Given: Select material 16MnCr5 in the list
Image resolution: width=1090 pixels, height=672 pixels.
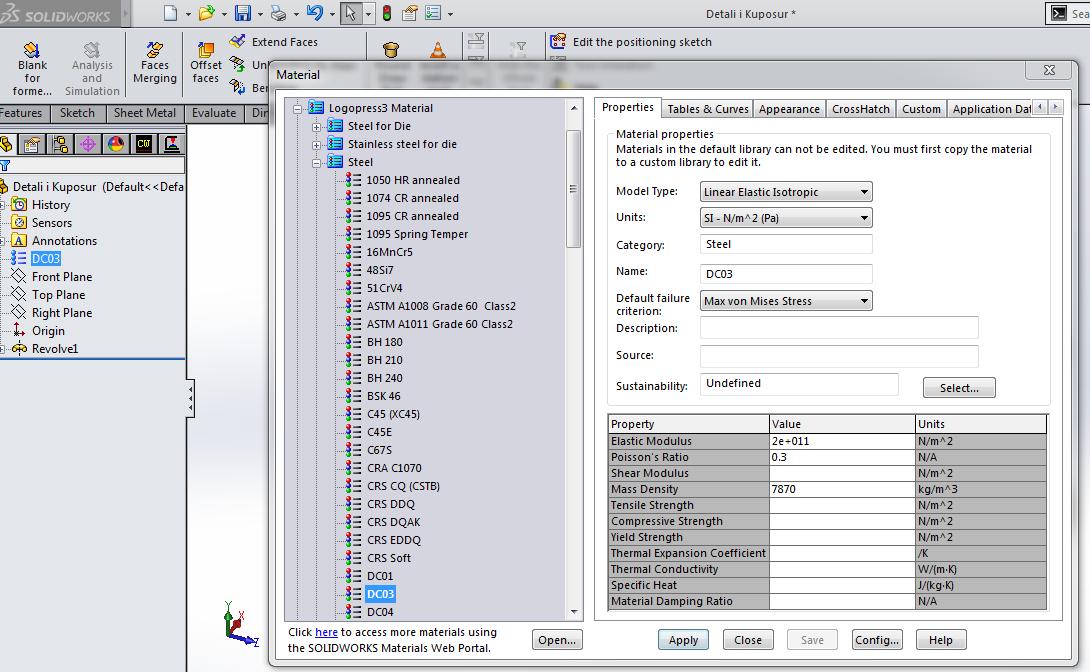Looking at the screenshot, I should 389,252.
